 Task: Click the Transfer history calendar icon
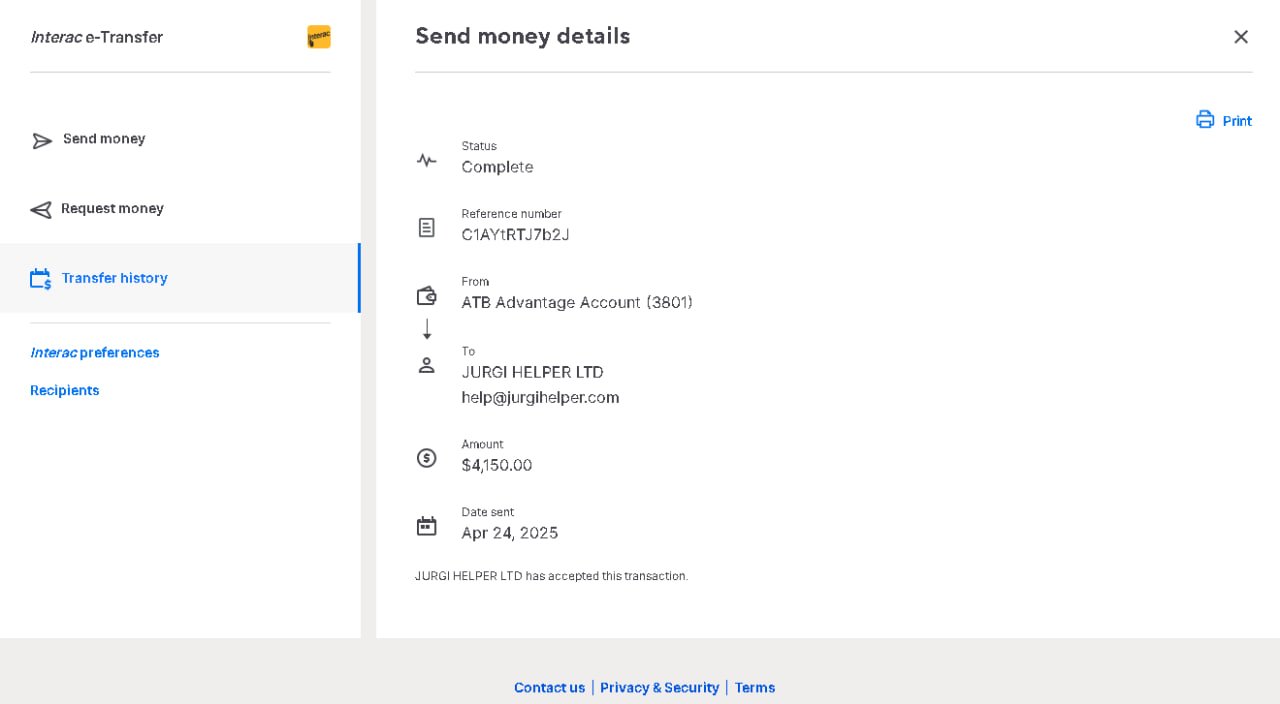tap(40, 279)
